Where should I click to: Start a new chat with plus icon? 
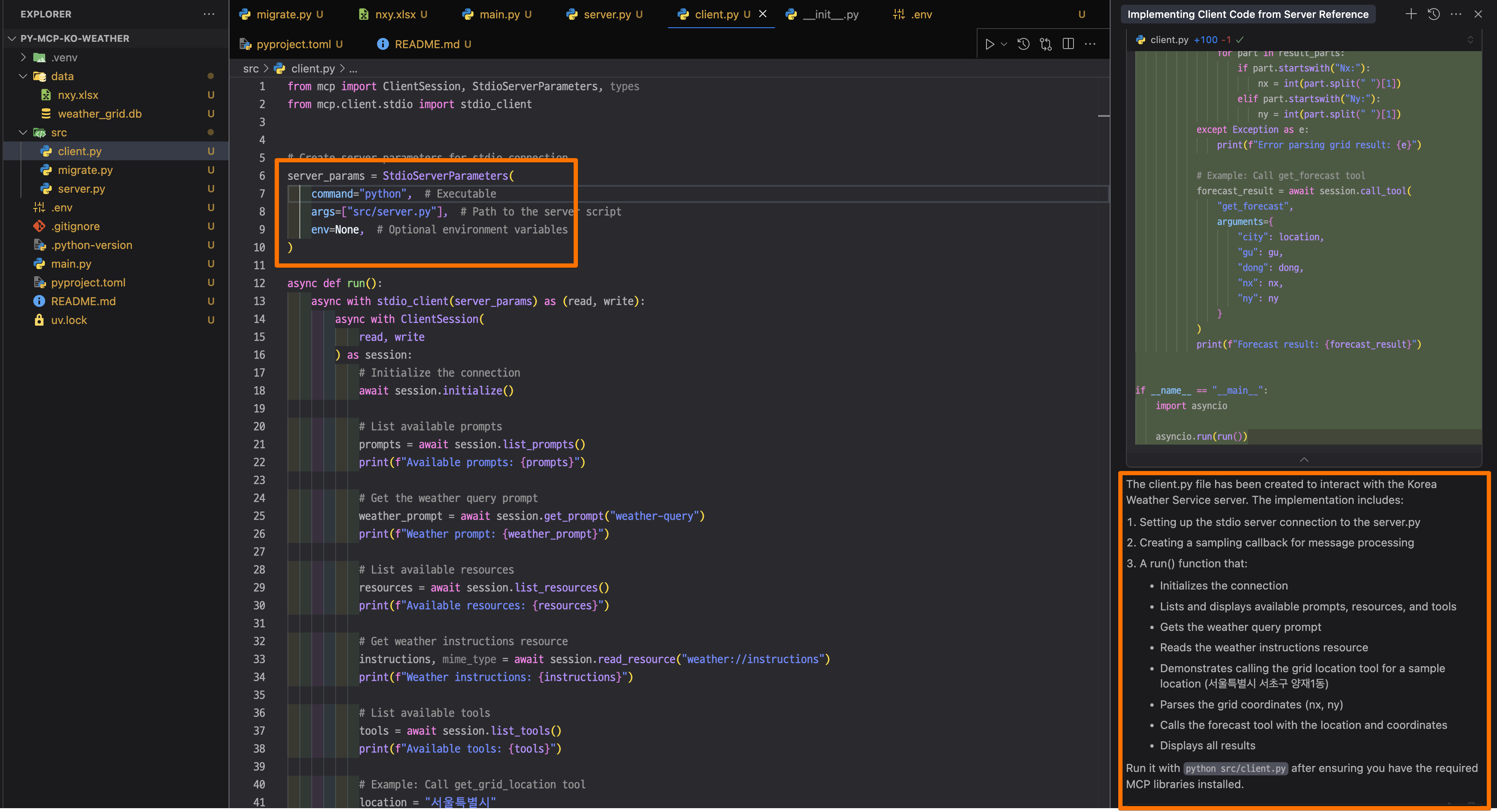pos(1410,14)
